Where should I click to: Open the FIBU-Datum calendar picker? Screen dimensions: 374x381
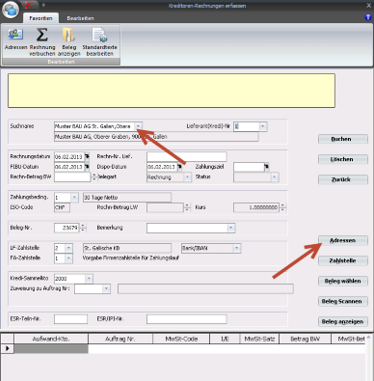click(x=87, y=166)
